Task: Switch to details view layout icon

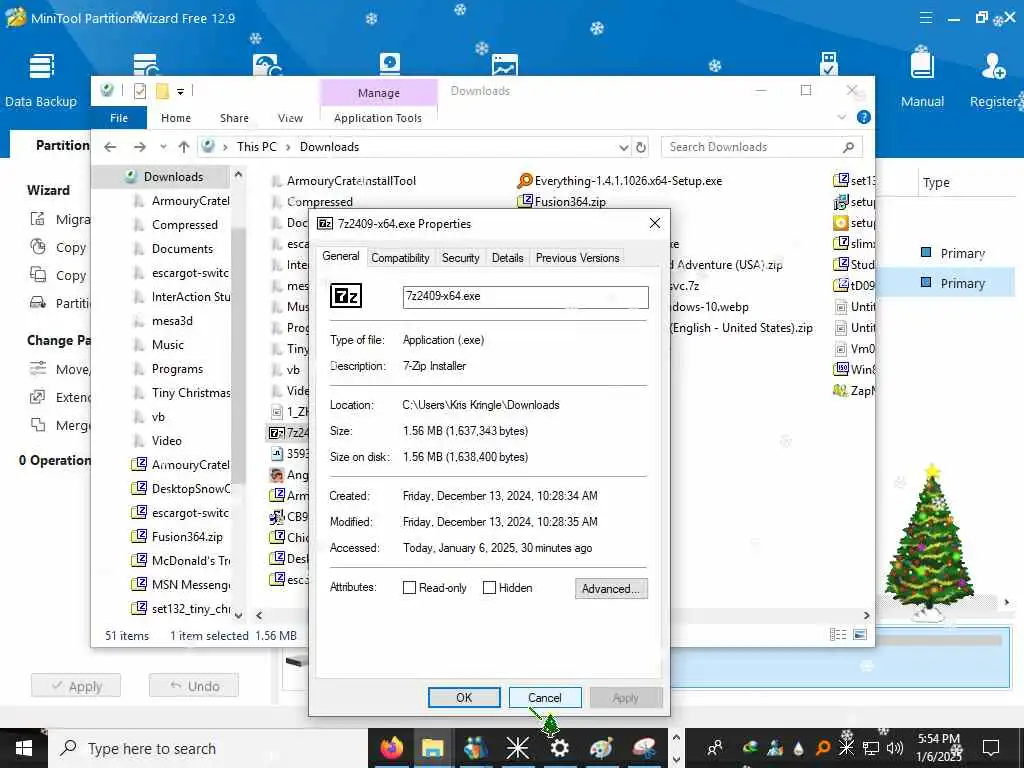Action: tap(837, 634)
